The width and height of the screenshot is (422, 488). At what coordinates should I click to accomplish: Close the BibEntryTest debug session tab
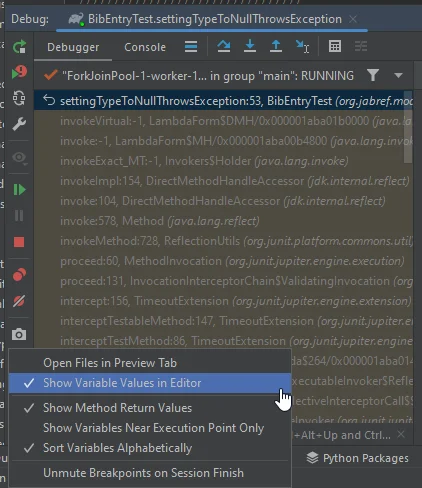(353, 19)
